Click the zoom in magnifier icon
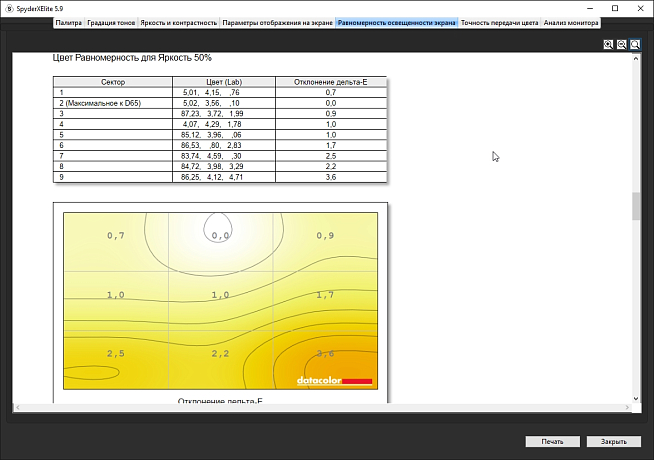The width and height of the screenshot is (654, 460). point(609,45)
